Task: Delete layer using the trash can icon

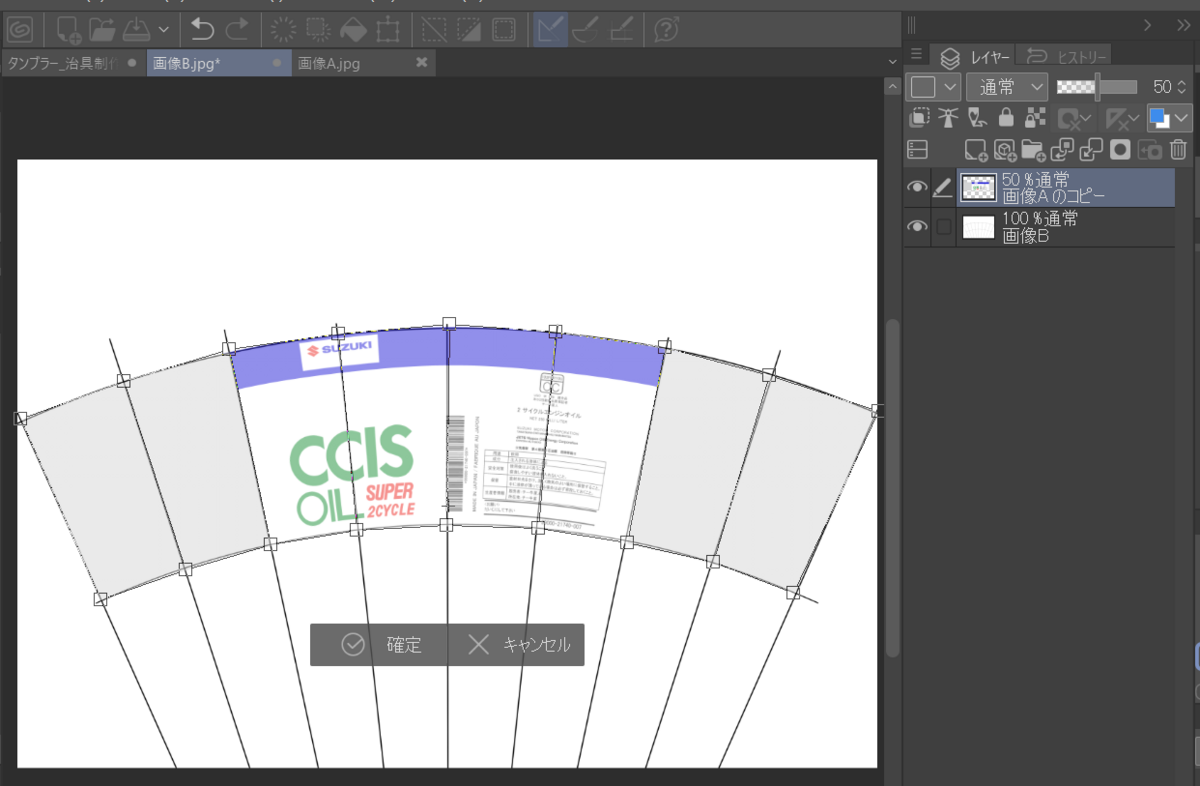Action: (x=1178, y=150)
